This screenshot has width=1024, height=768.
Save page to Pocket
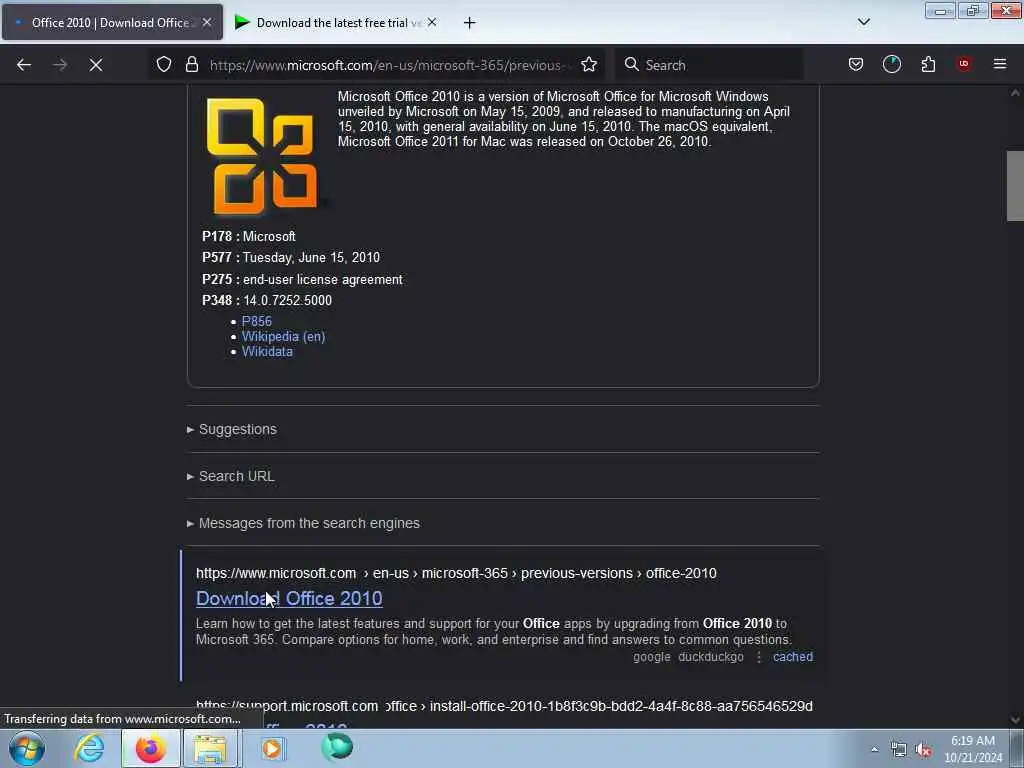tap(856, 65)
